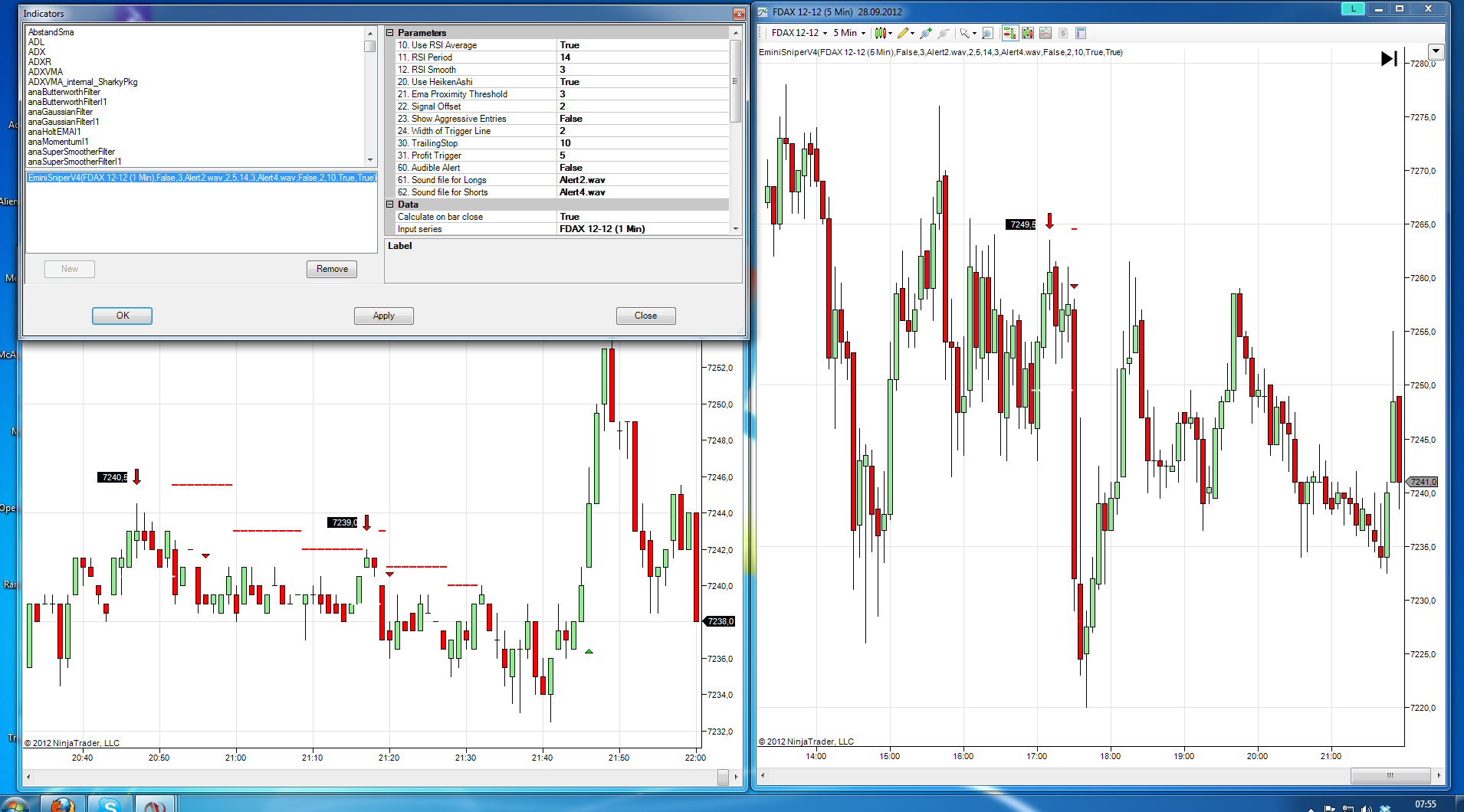Open the 5 Min interval selector

[849, 33]
